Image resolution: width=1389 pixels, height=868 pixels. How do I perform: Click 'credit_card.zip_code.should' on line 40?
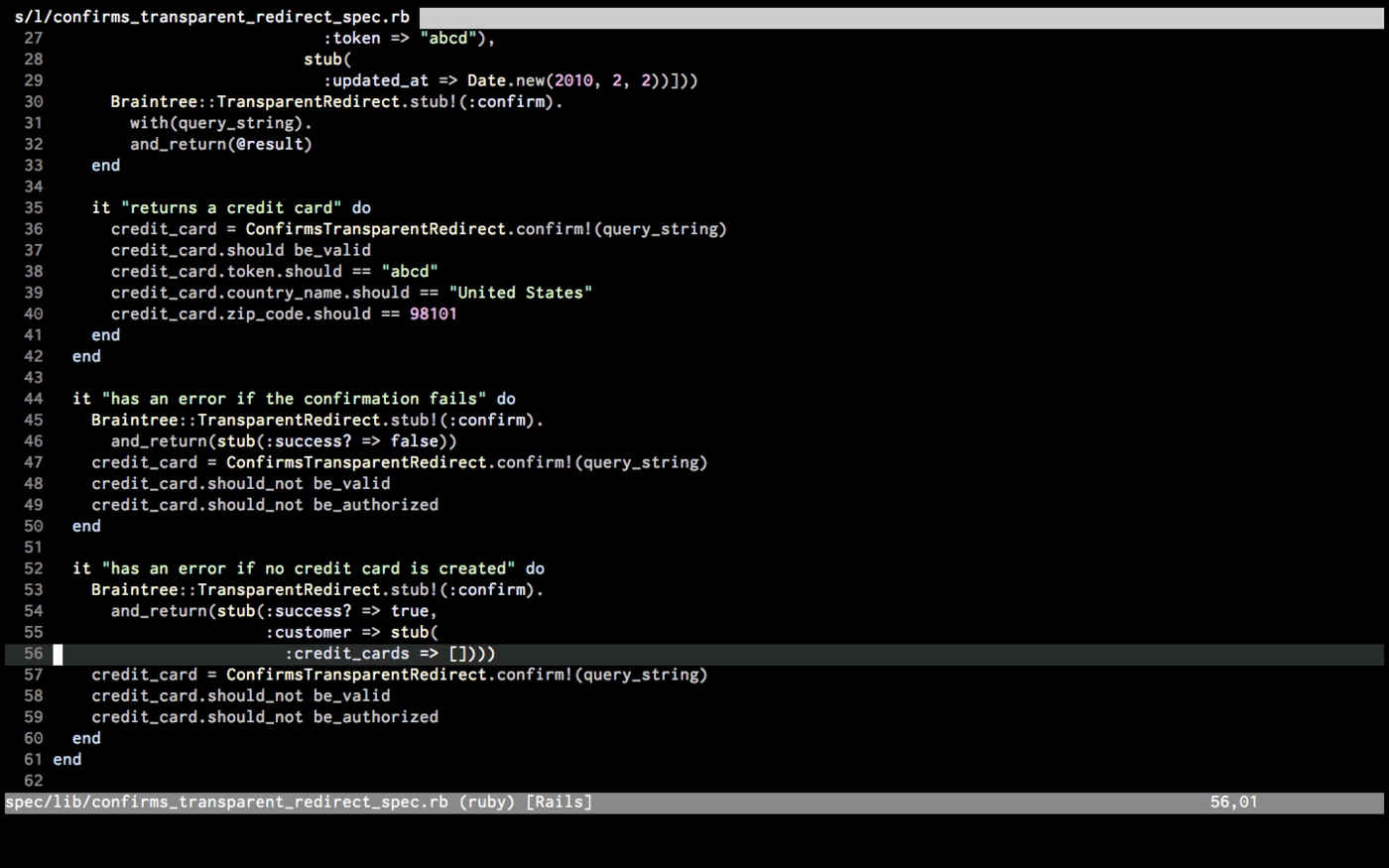241,313
